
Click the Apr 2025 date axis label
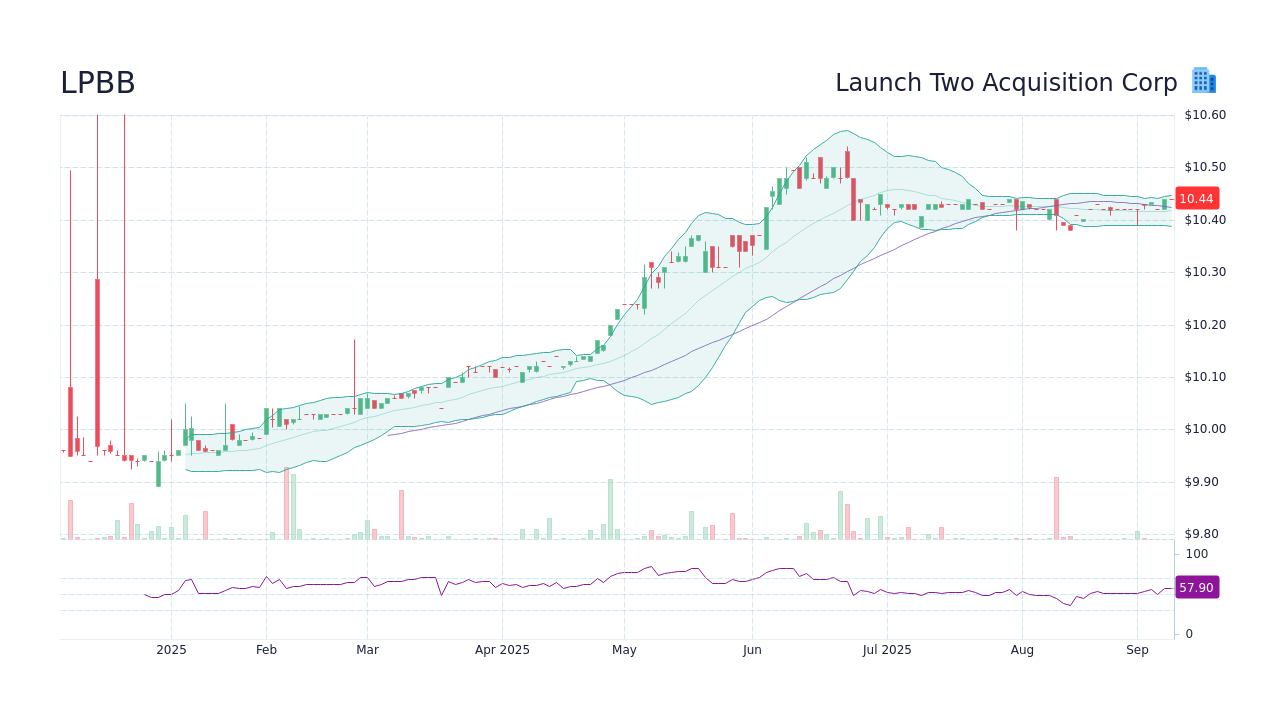tap(502, 650)
